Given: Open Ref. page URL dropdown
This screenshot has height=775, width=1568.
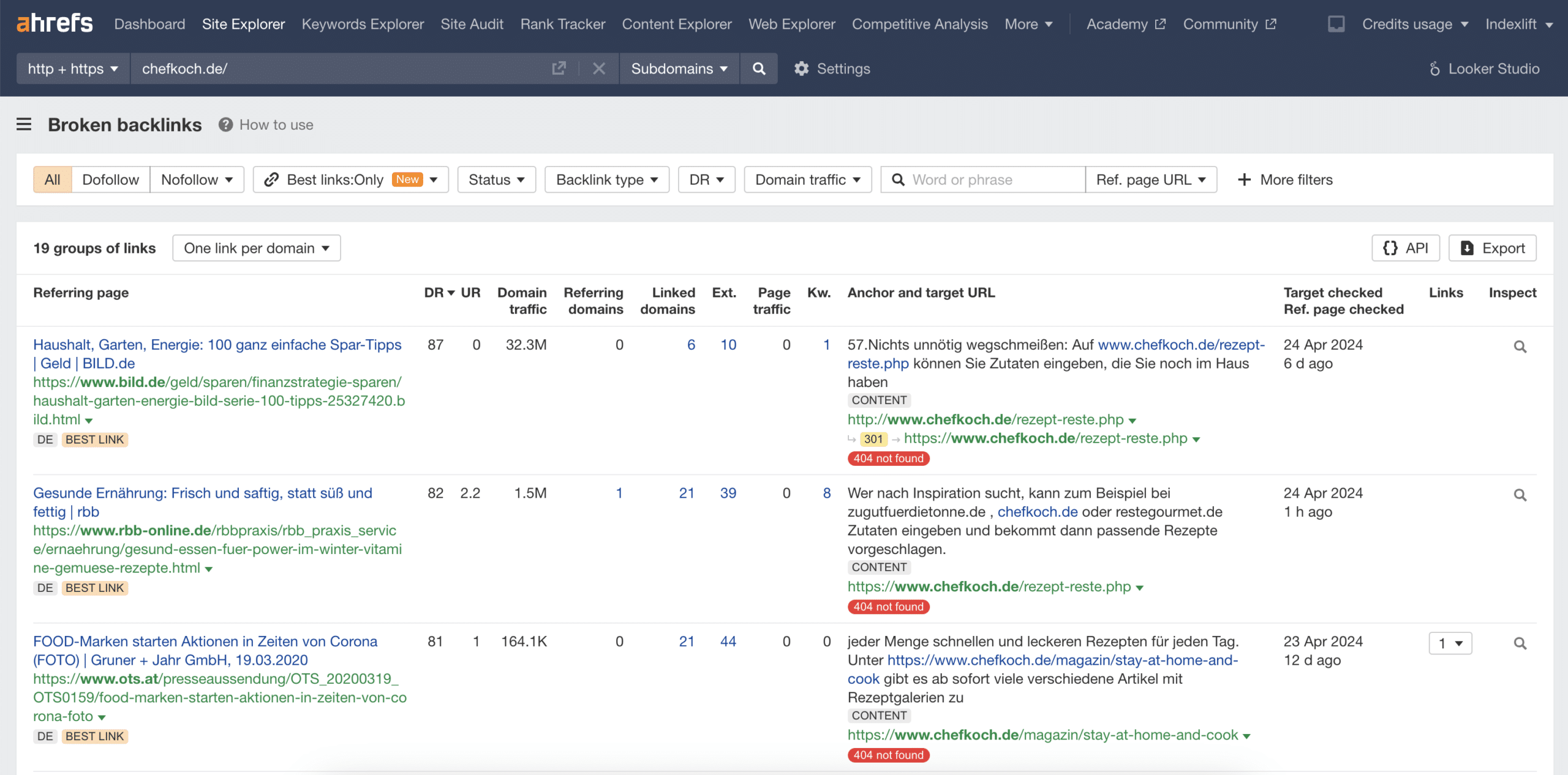Looking at the screenshot, I should (1151, 179).
